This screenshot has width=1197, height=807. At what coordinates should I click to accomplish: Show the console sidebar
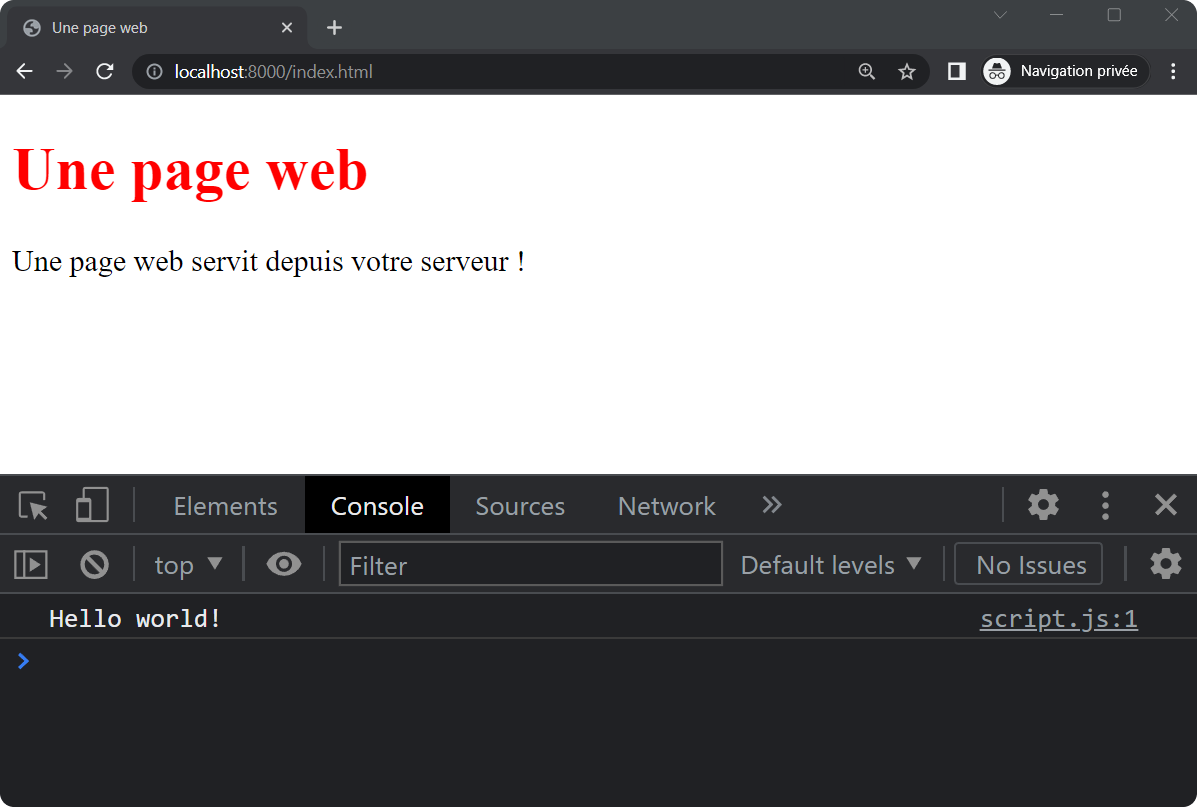31,565
